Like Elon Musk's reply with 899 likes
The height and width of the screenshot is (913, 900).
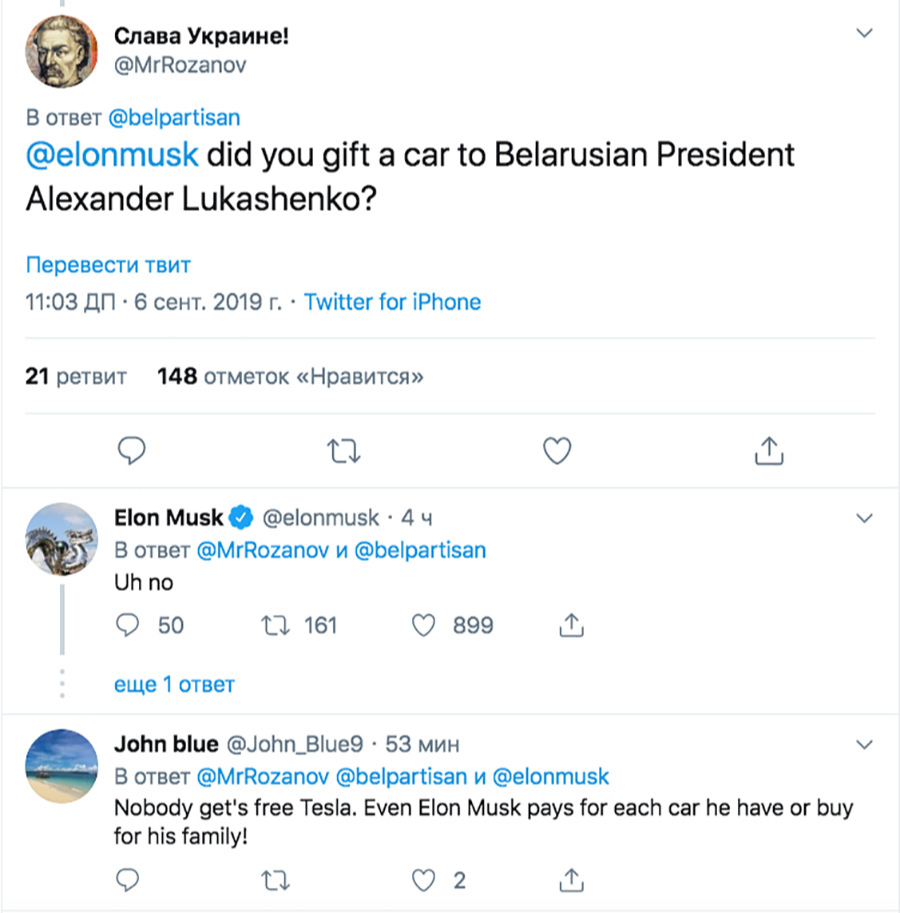(423, 625)
